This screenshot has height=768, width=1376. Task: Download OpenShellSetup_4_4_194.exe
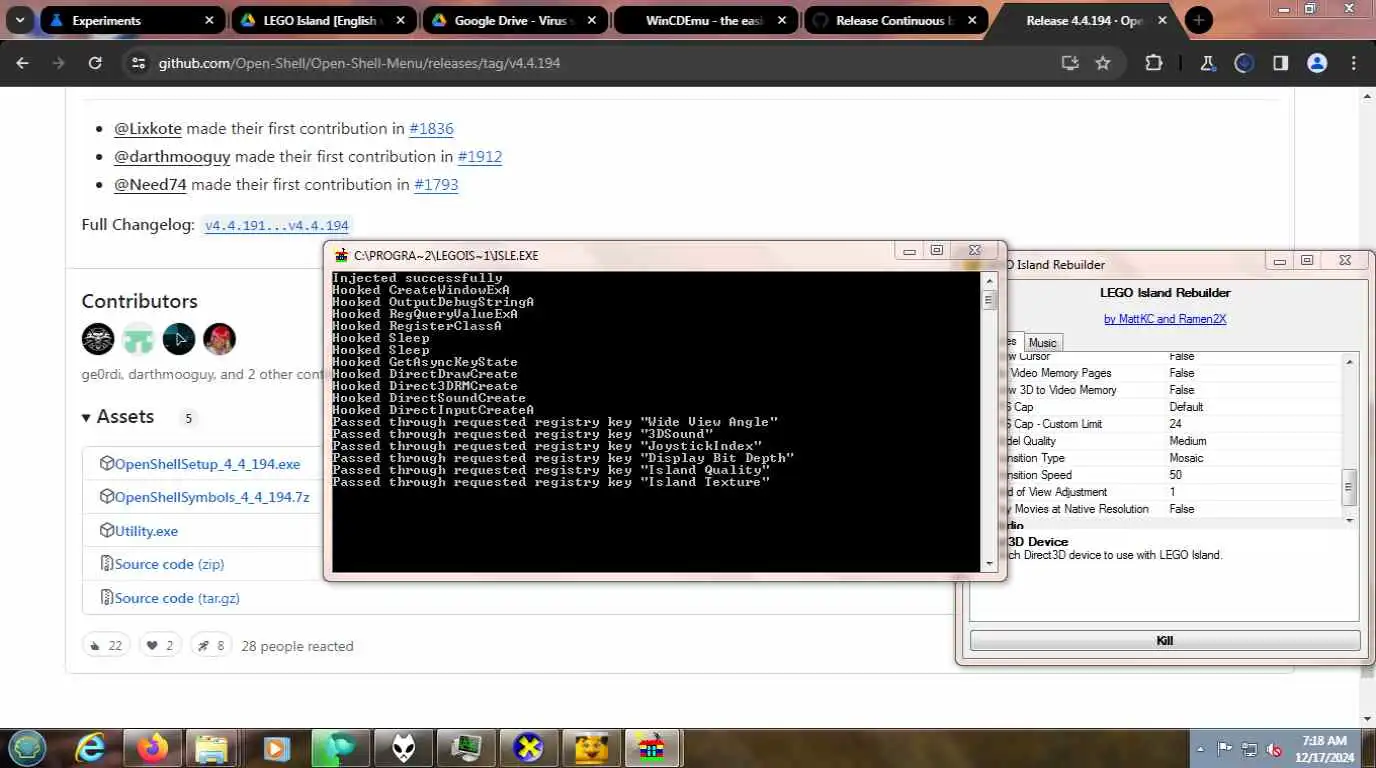point(207,464)
